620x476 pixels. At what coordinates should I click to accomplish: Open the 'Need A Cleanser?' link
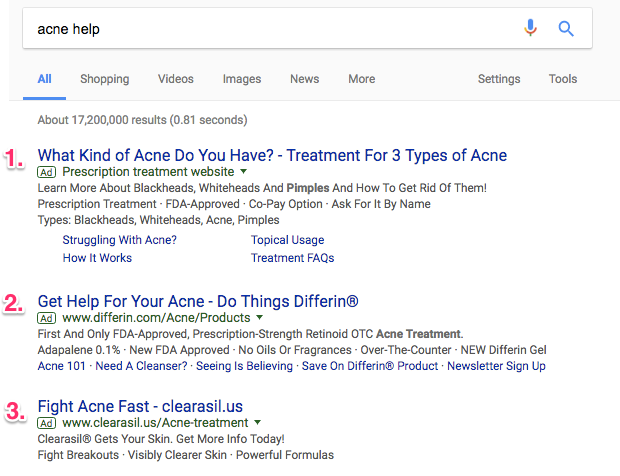tap(141, 366)
